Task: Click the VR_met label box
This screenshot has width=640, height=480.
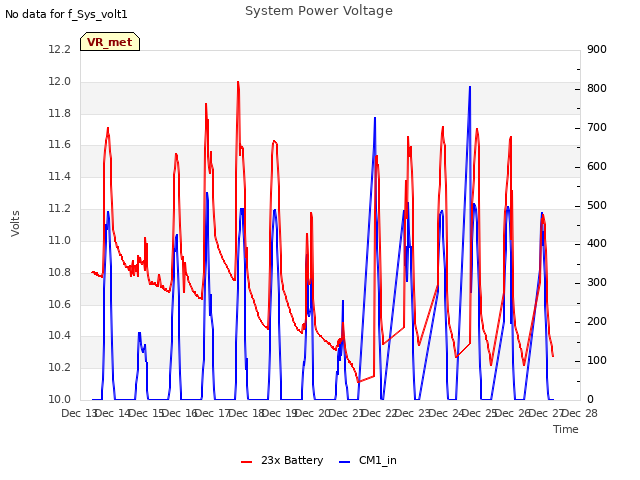Action: pyautogui.click(x=110, y=42)
